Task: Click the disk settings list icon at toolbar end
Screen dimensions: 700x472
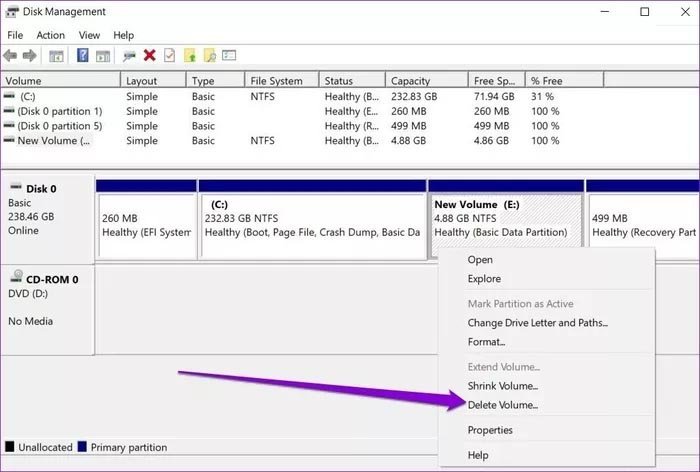Action: 229,55
